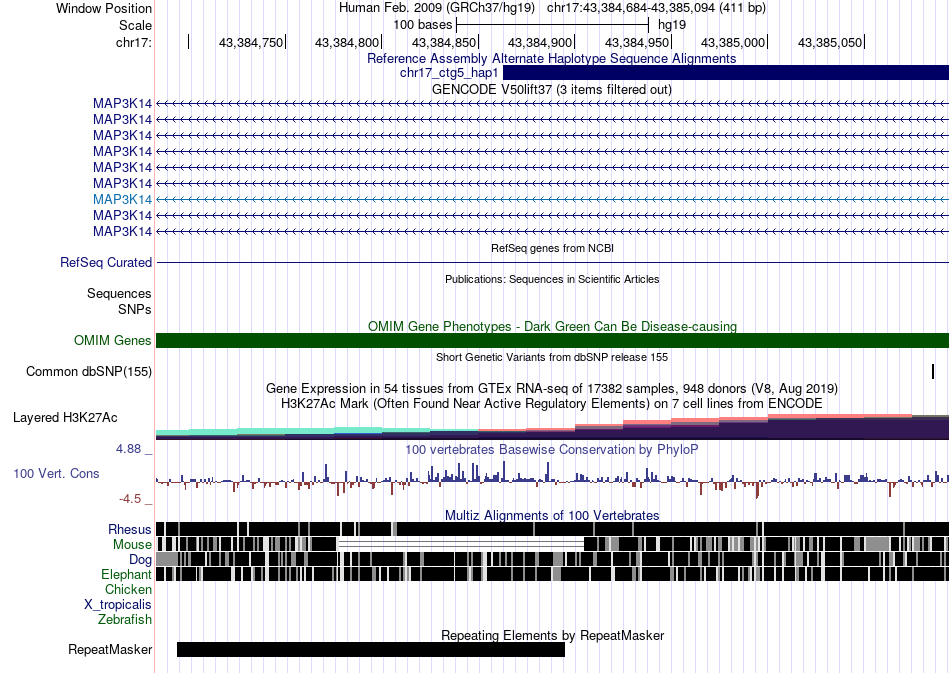Click the Elephant species label
The image size is (950, 673).
pyautogui.click(x=126, y=574)
